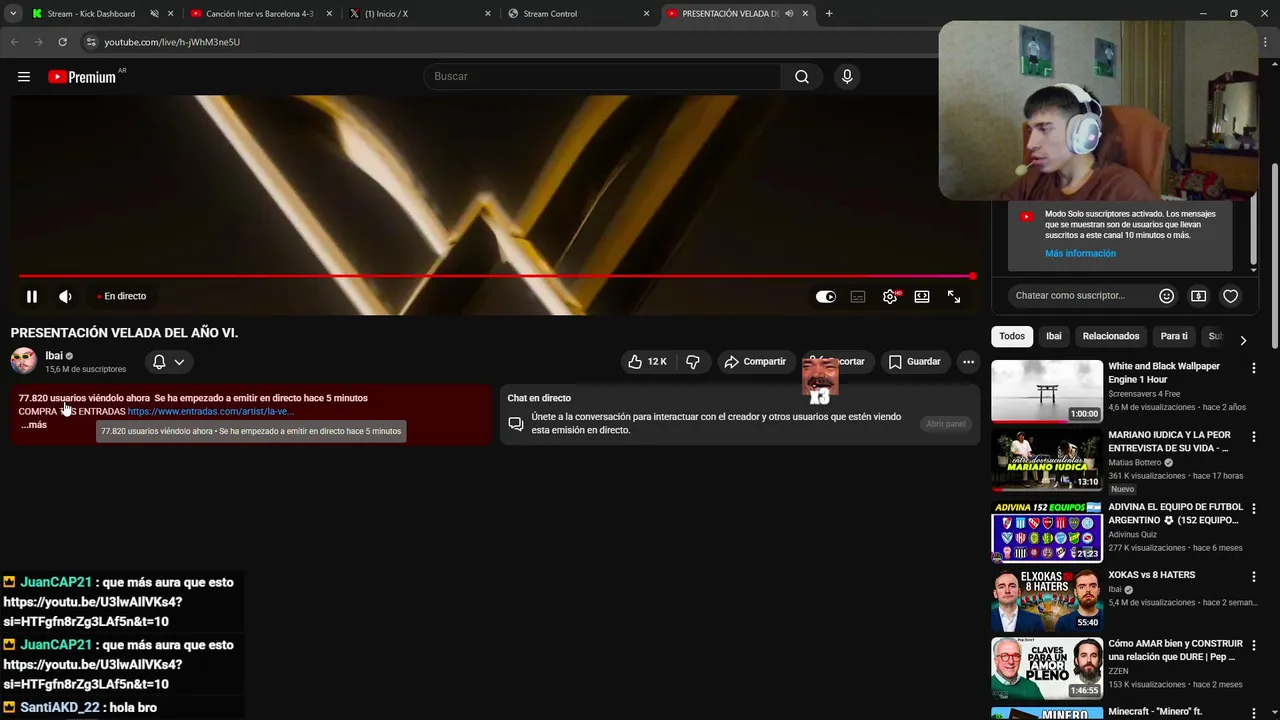Mute the video volume speaker icon

tap(65, 296)
